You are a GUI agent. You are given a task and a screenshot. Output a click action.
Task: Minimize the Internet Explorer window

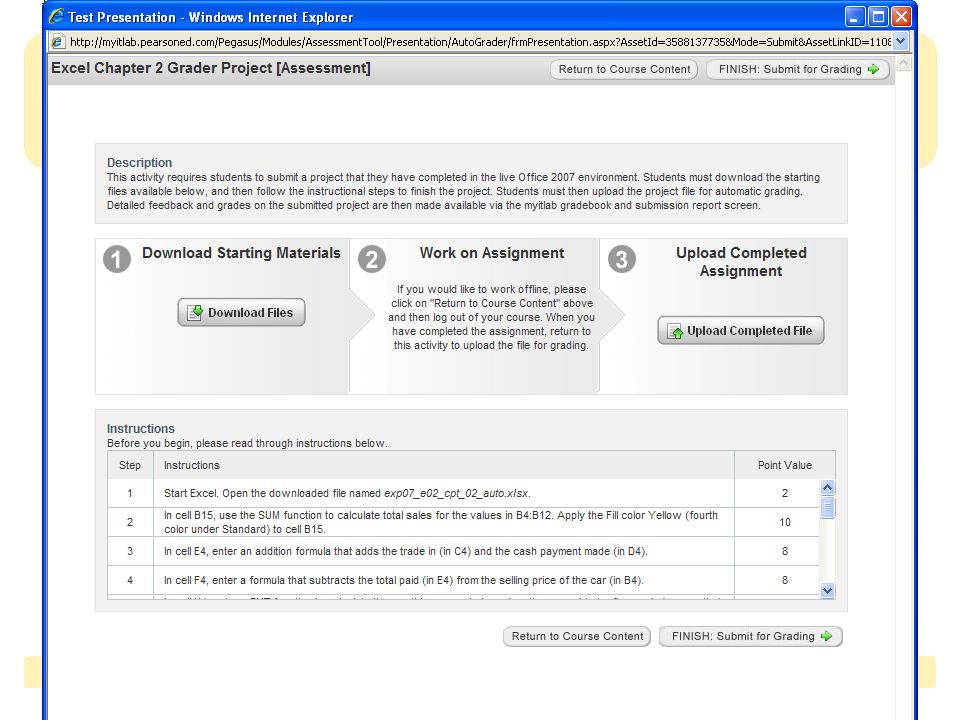[x=855, y=17]
